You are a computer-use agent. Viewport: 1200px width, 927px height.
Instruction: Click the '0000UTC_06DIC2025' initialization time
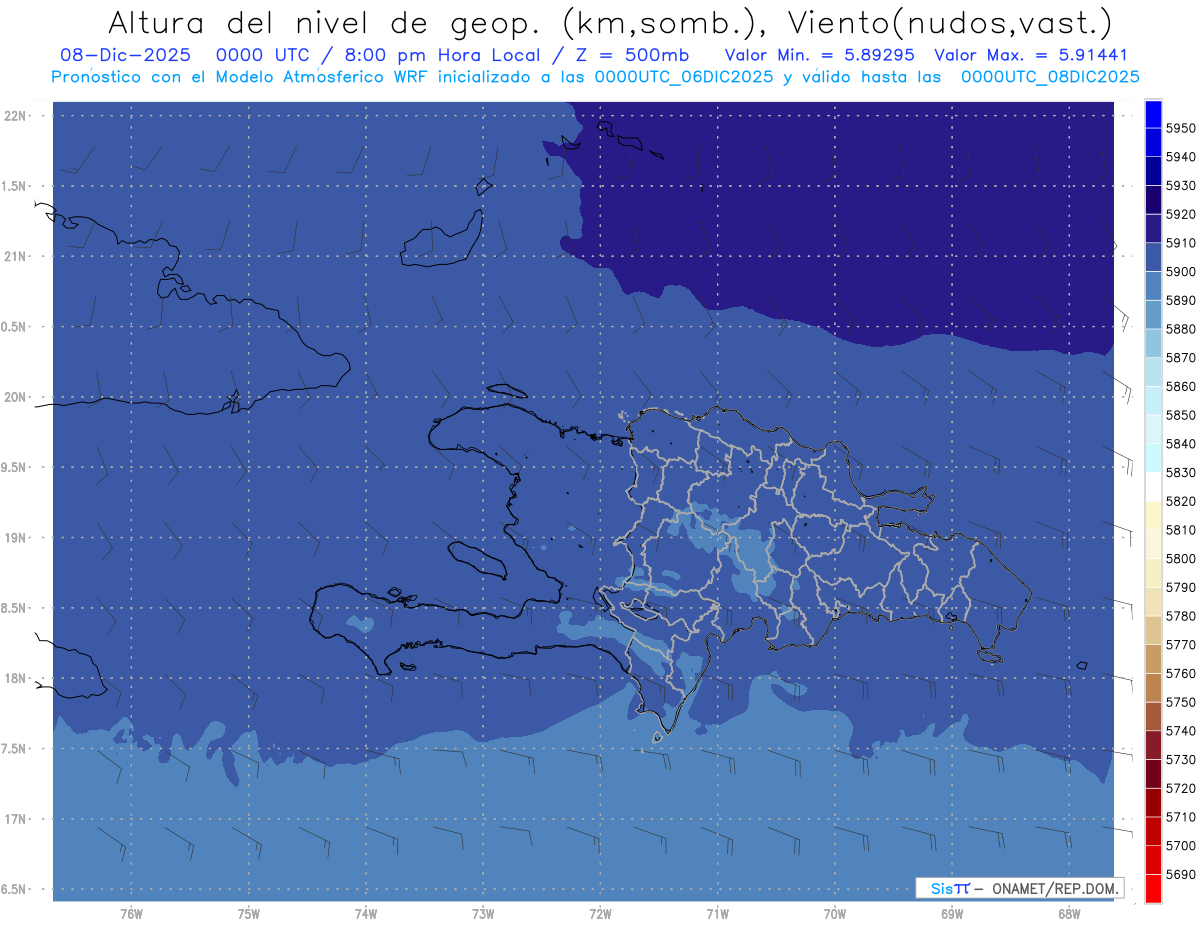coord(683,77)
